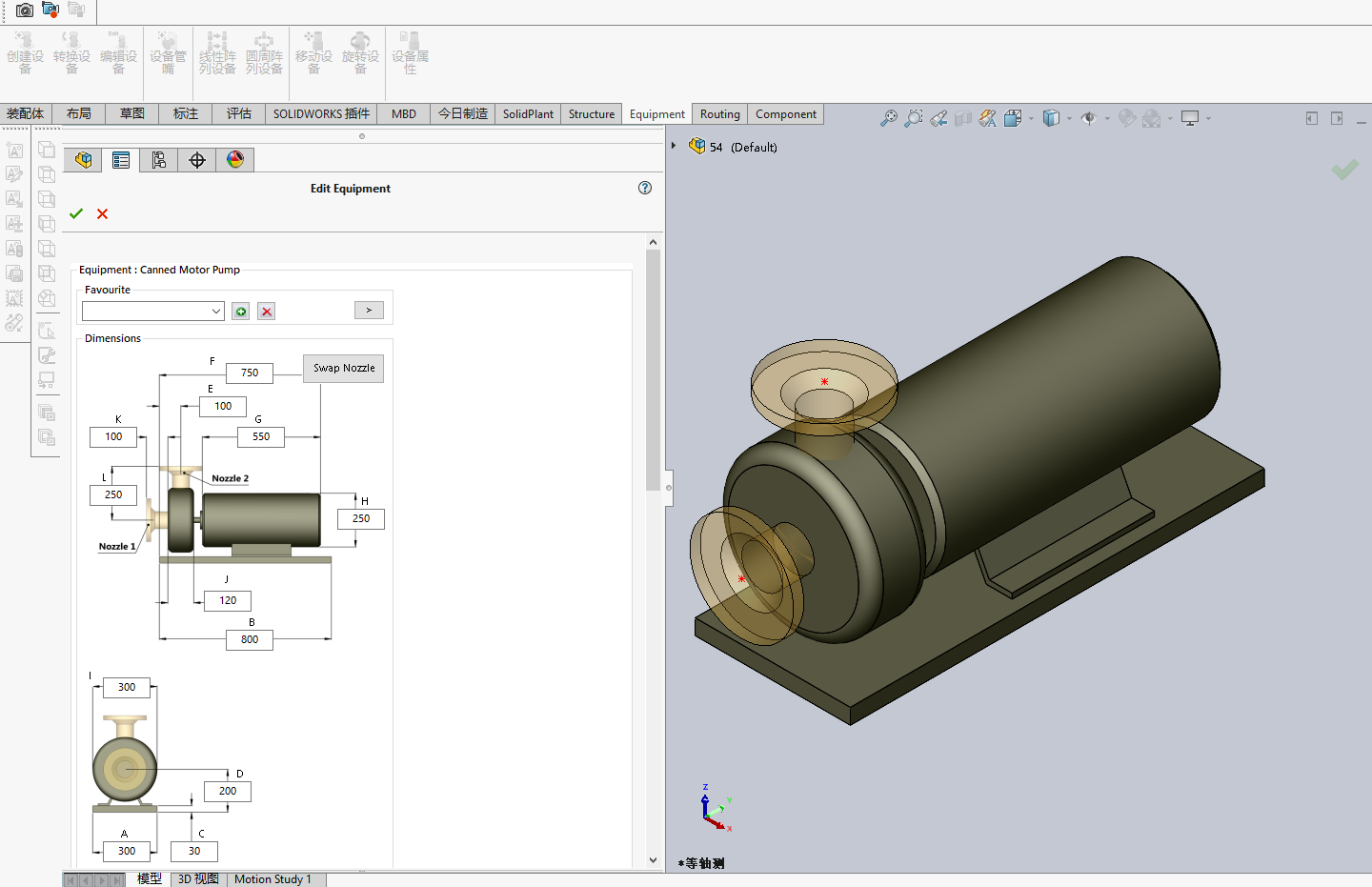Switch to the Component tab
This screenshot has width=1372, height=887.
pyautogui.click(x=786, y=113)
